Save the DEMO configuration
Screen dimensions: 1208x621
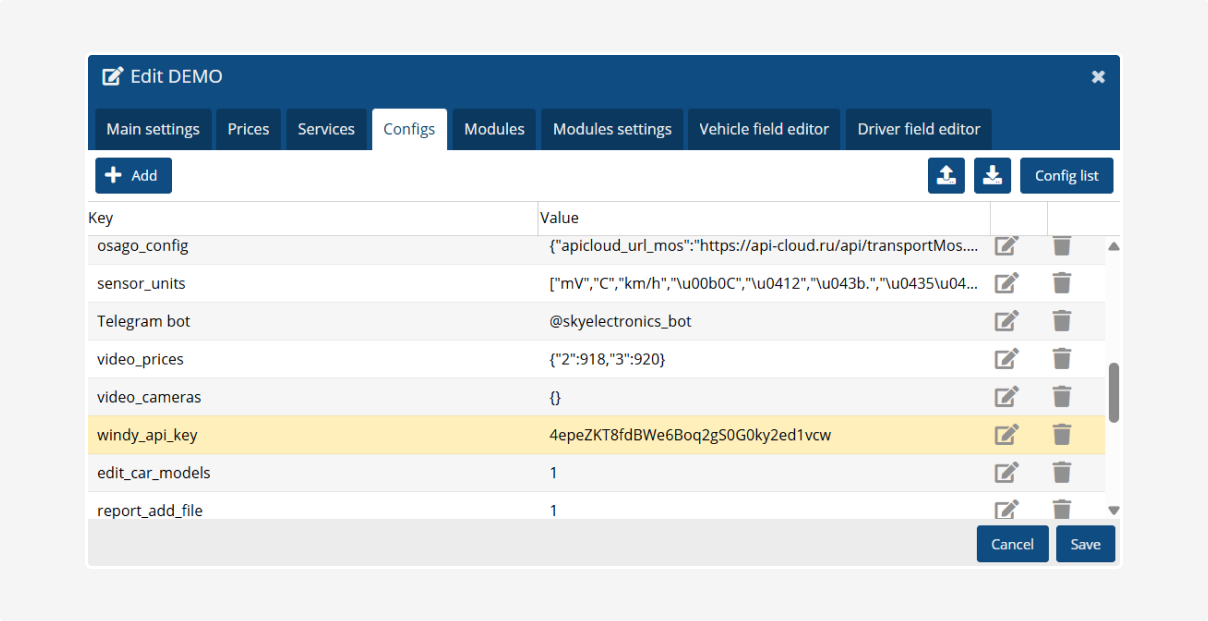click(1085, 544)
